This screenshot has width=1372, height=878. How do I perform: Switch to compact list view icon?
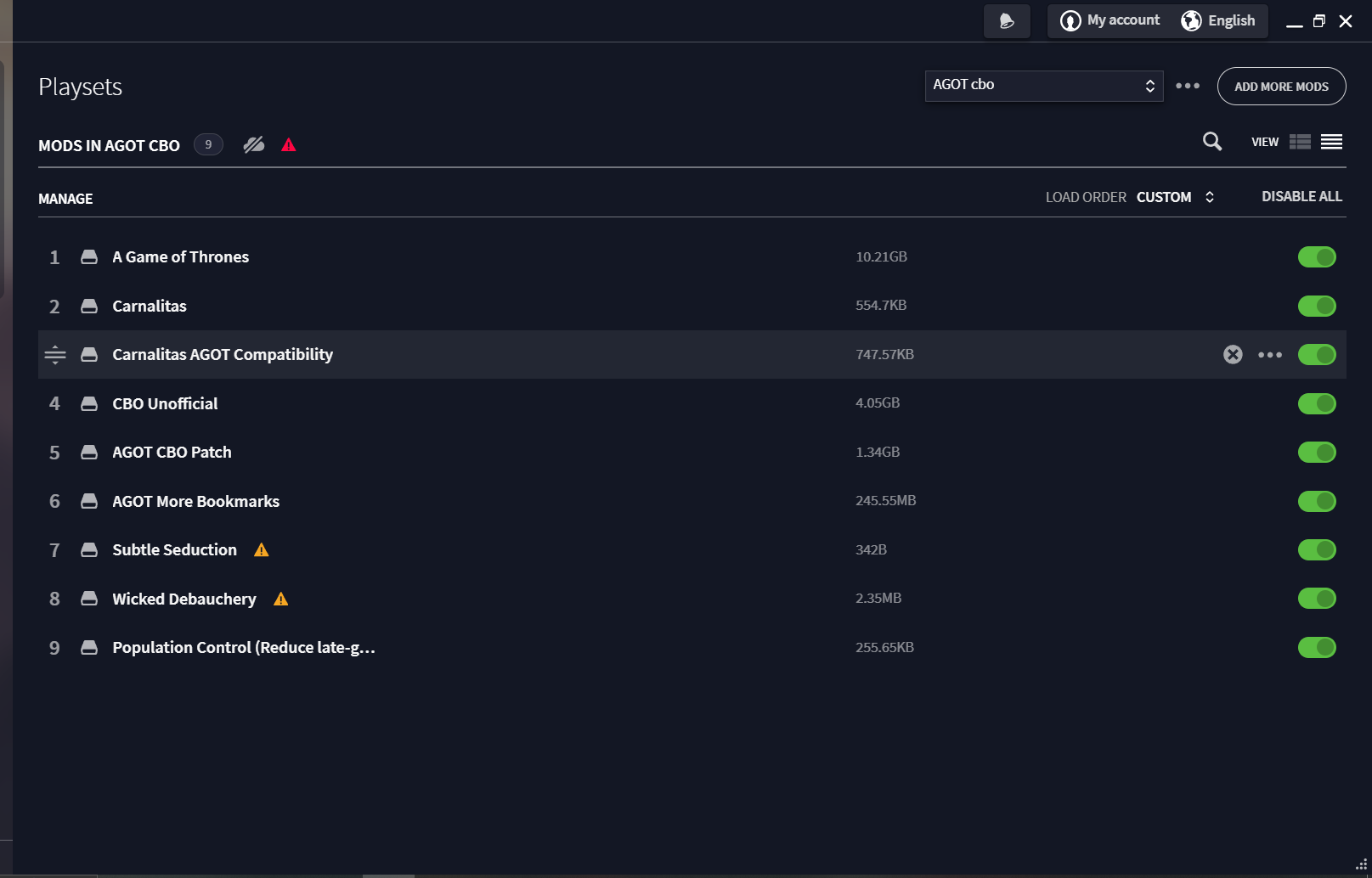pos(1331,142)
